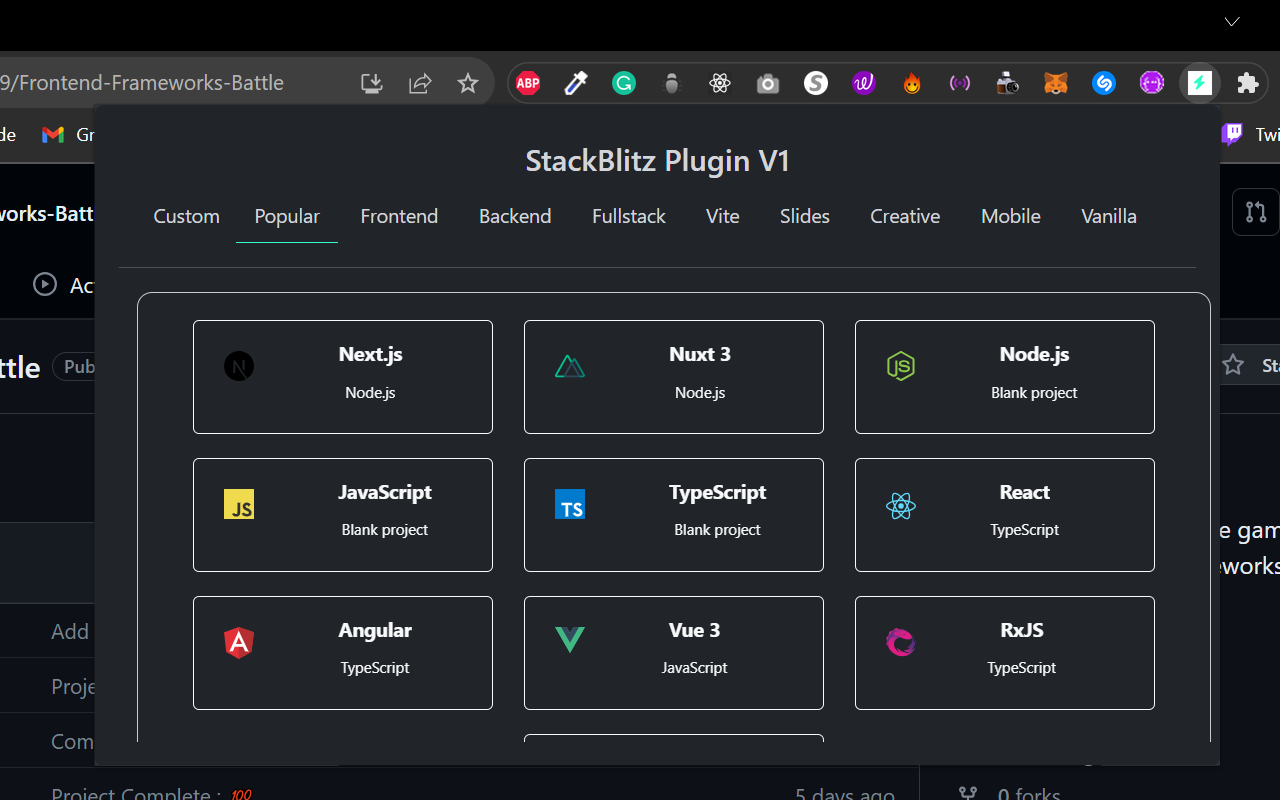The image size is (1280, 800).
Task: Click the yellow JavaScript JS icon
Action: pos(239,504)
